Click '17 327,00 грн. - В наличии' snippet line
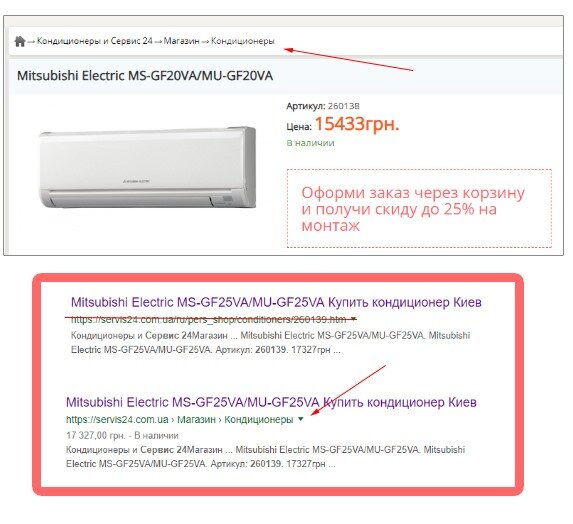 122,436
